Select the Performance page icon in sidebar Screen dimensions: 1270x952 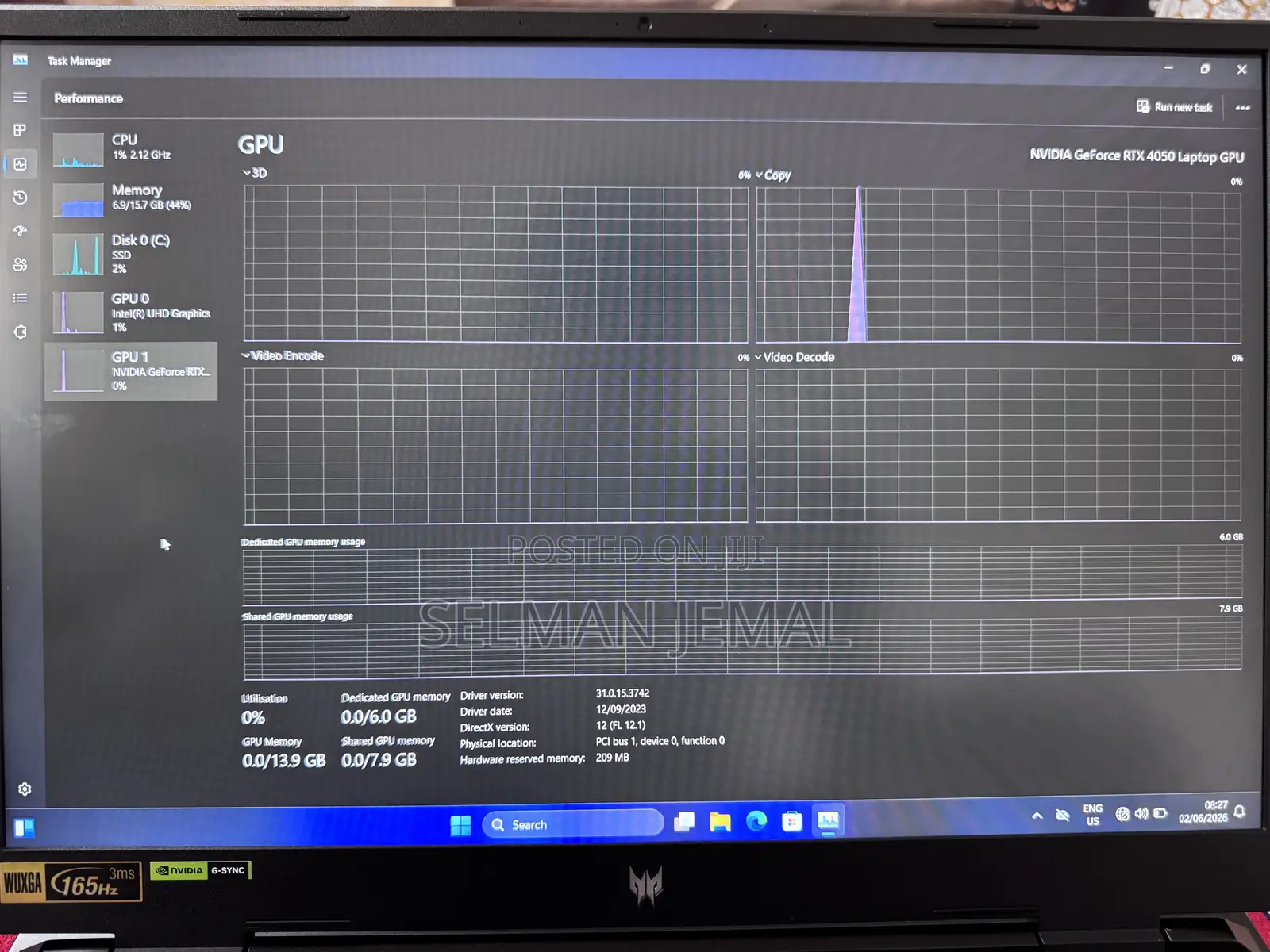click(x=21, y=164)
